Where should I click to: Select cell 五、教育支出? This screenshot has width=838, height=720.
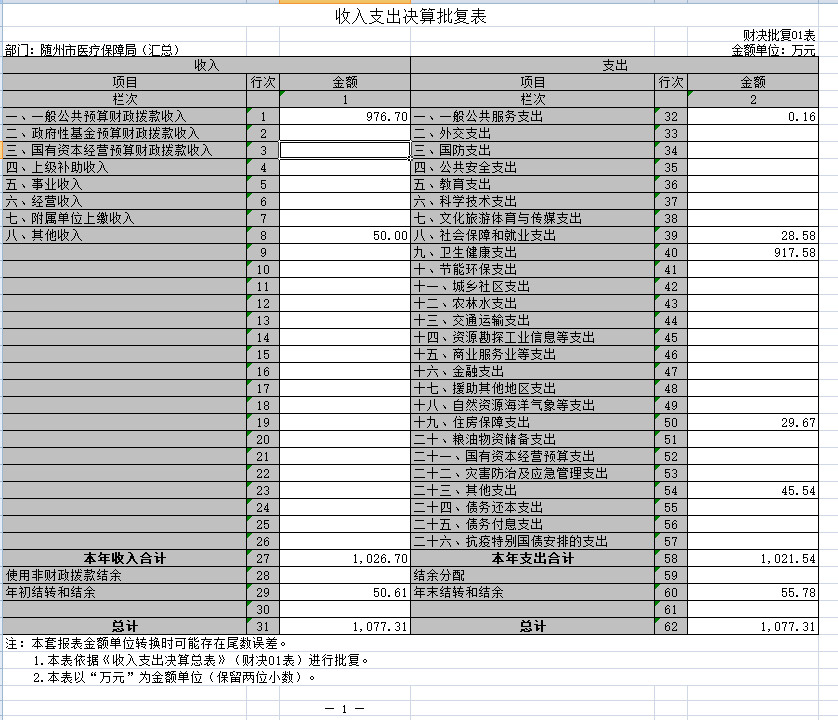pyautogui.click(x=532, y=184)
